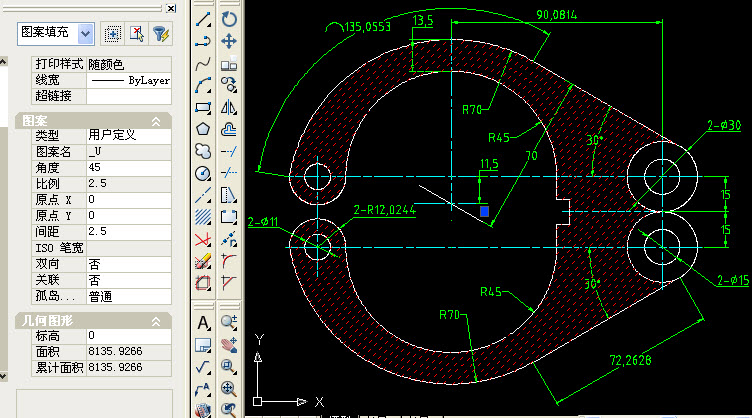Image resolution: width=752 pixels, height=418 pixels.
Task: Edit the 原点 X value
Action: pyautogui.click(x=129, y=200)
